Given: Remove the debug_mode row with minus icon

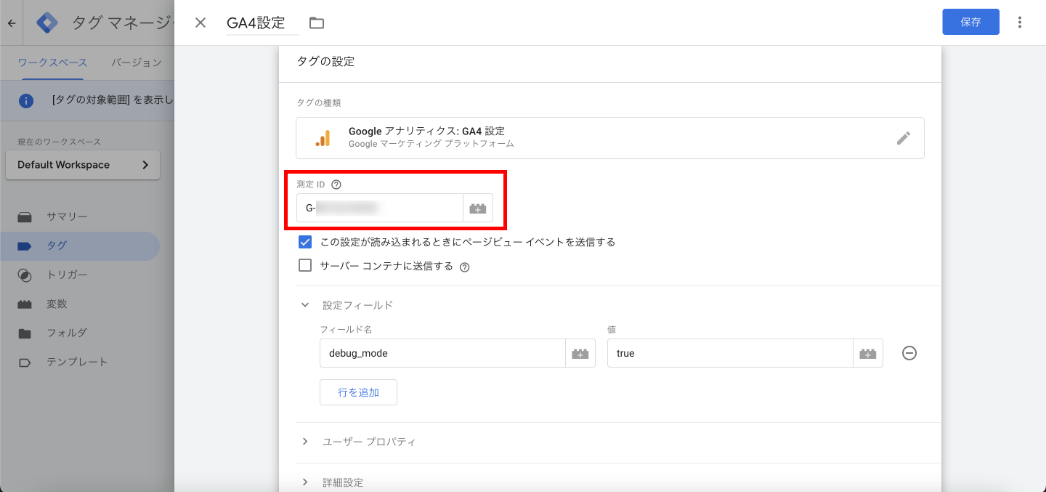Looking at the screenshot, I should [x=909, y=353].
